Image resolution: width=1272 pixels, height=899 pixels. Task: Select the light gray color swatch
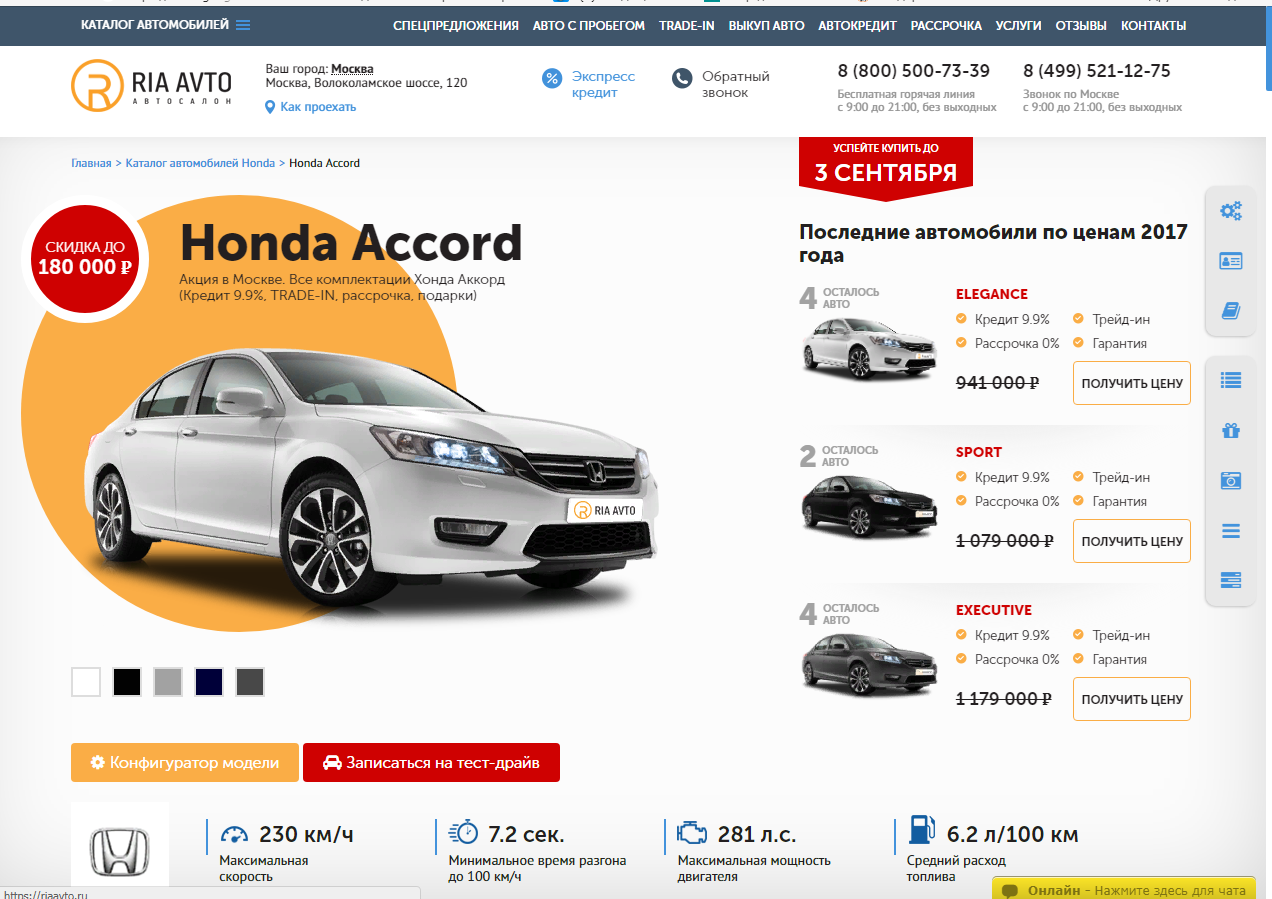click(168, 682)
